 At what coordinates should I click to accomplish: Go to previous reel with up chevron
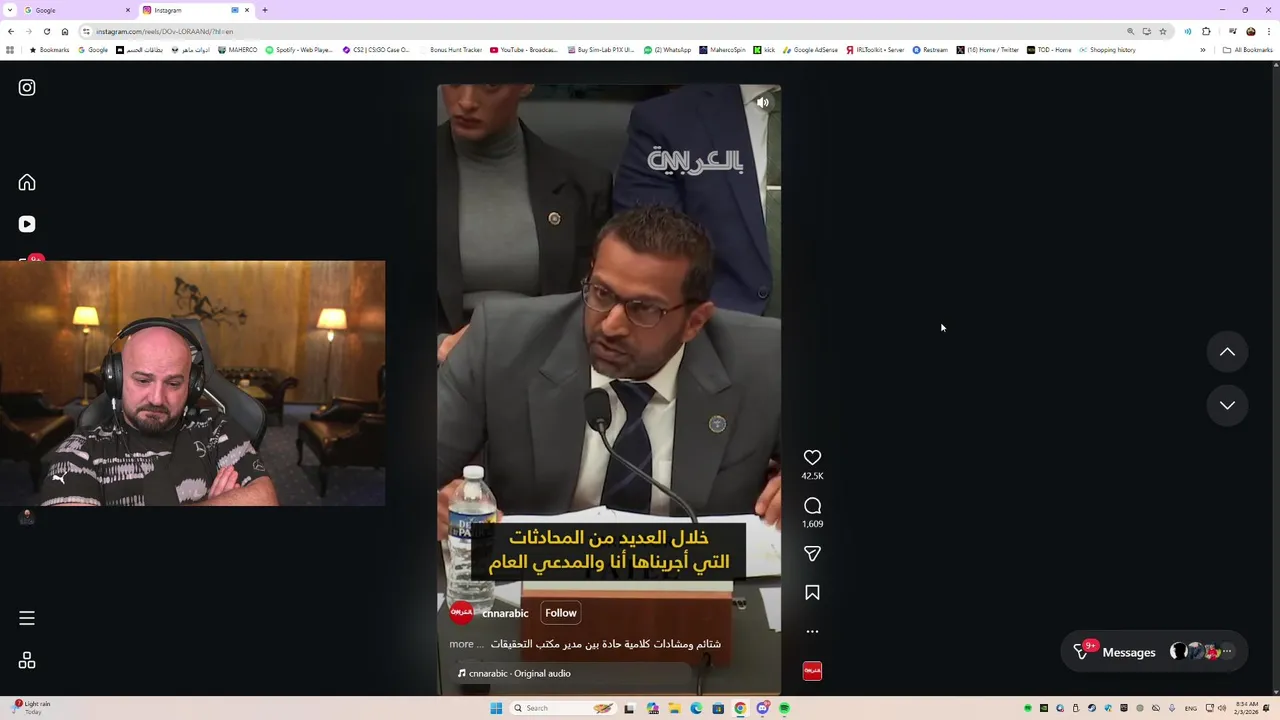pyautogui.click(x=1227, y=352)
